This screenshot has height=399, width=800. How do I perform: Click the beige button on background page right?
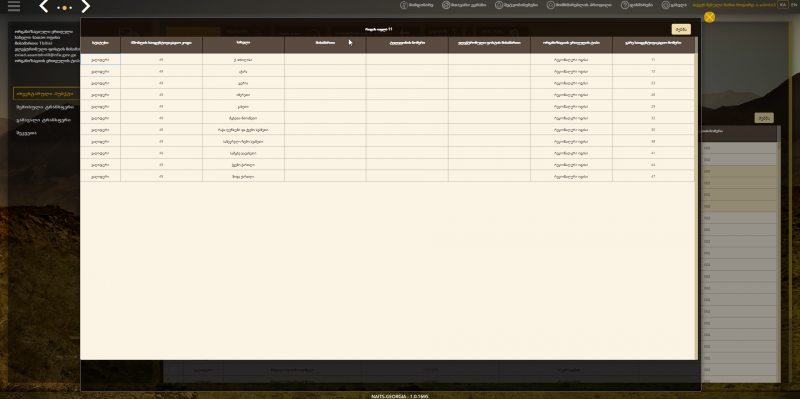click(764, 118)
